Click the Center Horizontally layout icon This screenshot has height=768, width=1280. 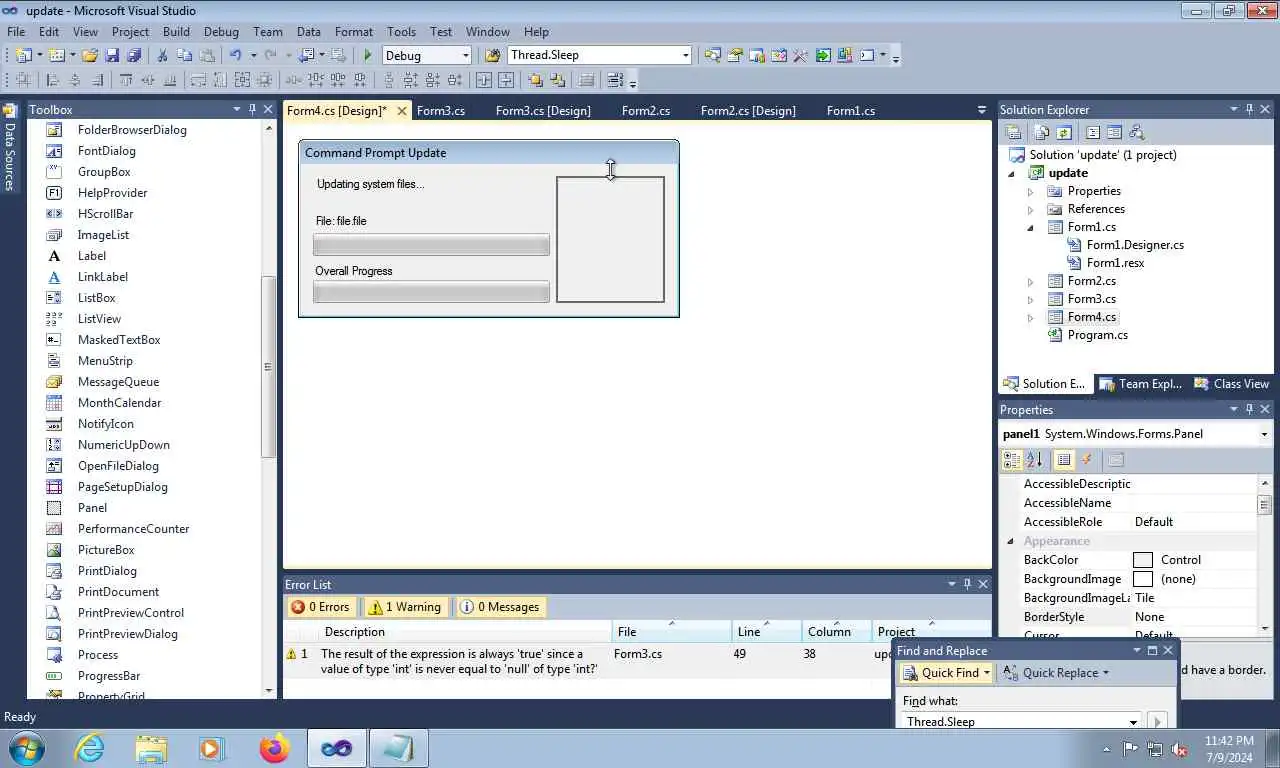[484, 80]
